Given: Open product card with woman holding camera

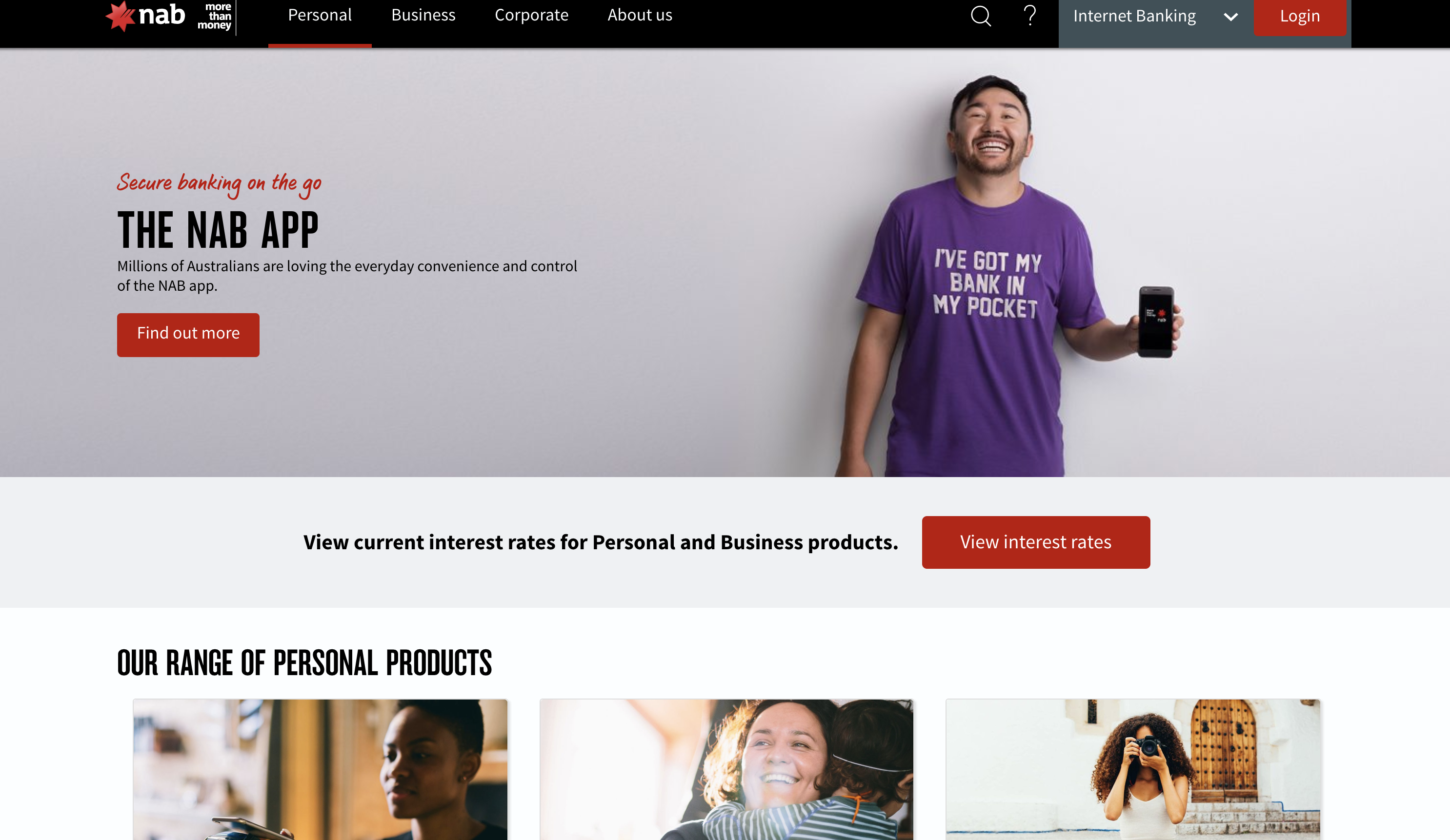Looking at the screenshot, I should tap(1133, 769).
